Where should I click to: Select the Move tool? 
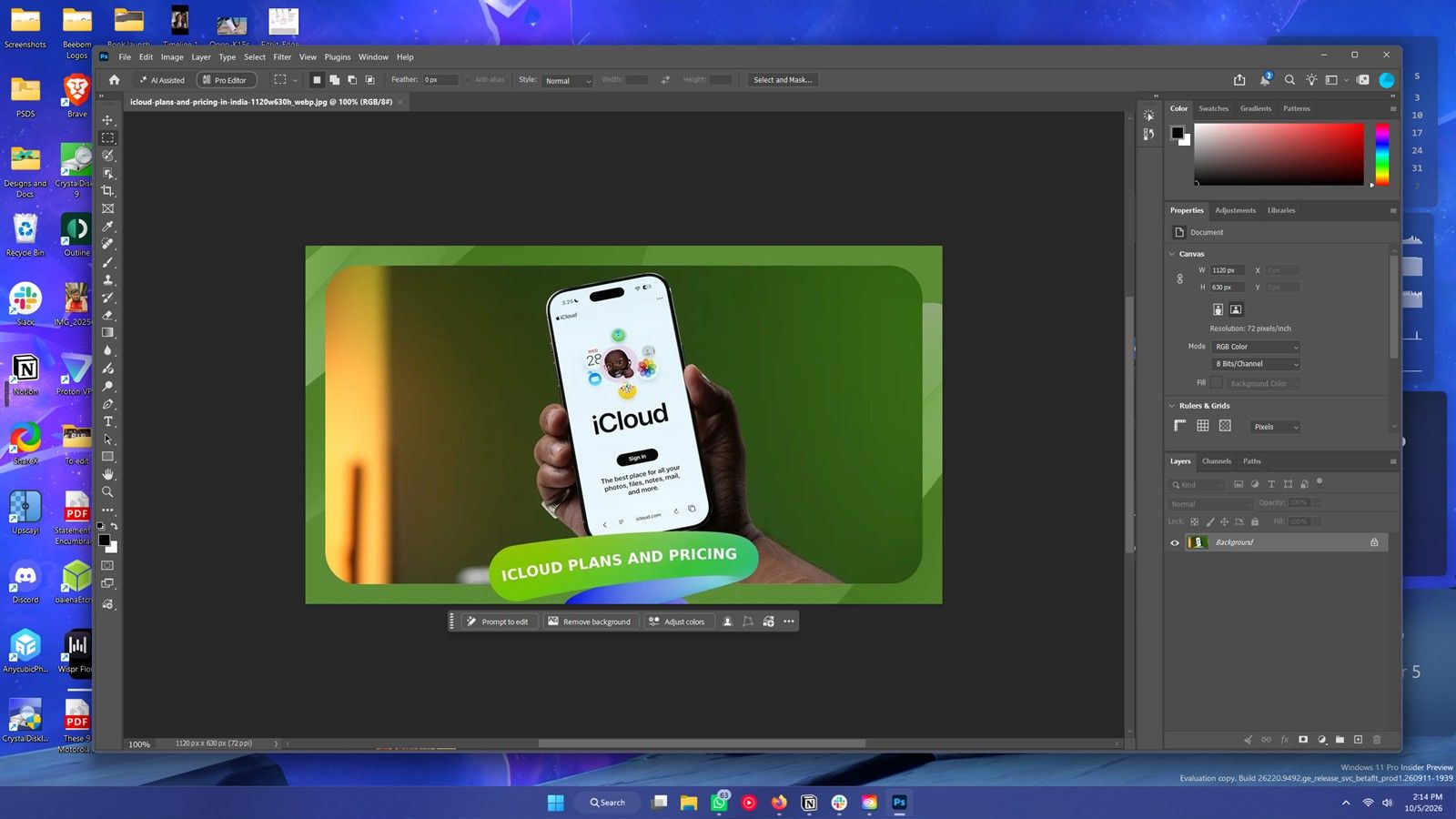click(107, 120)
